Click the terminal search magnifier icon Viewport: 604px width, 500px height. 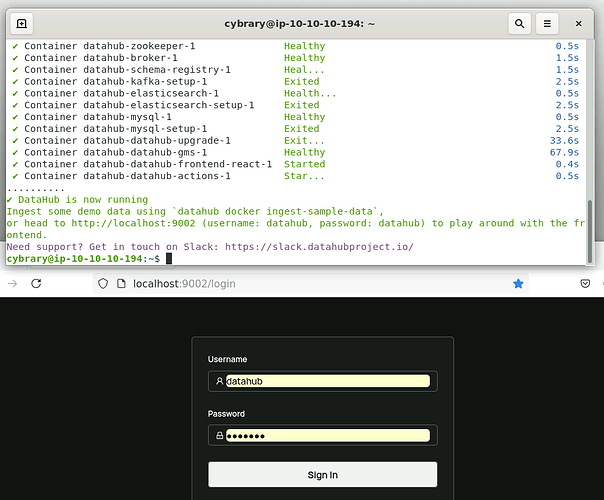(x=520, y=23)
